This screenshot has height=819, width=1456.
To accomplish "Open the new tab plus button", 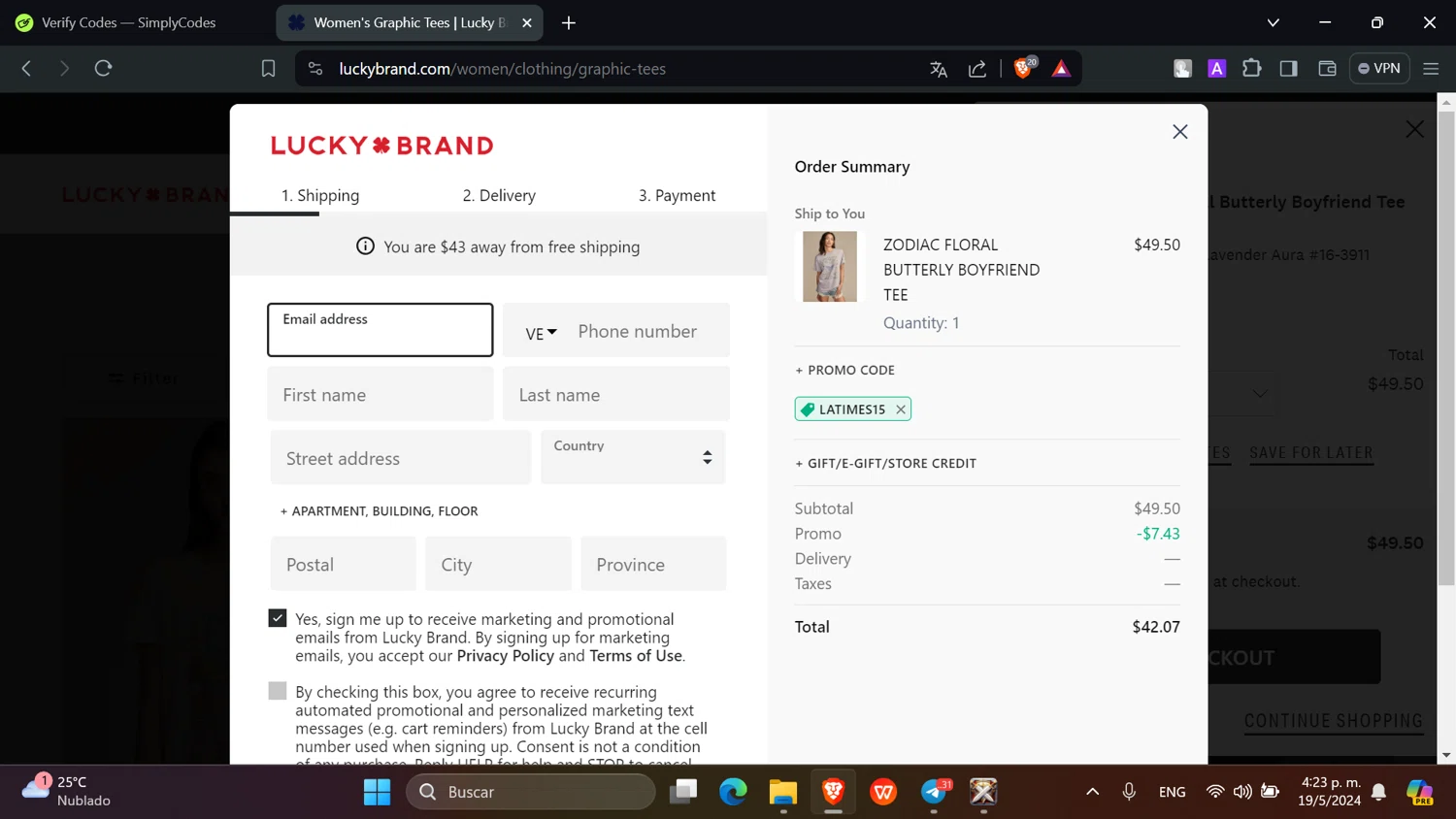I will (569, 22).
